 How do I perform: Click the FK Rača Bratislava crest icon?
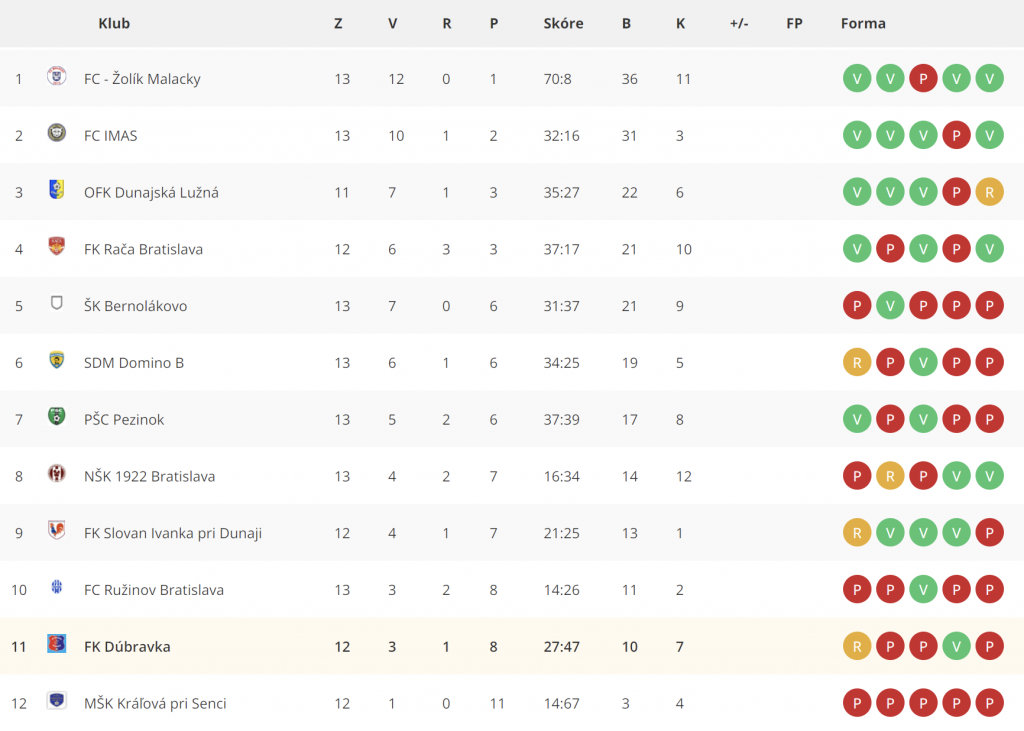coord(57,246)
